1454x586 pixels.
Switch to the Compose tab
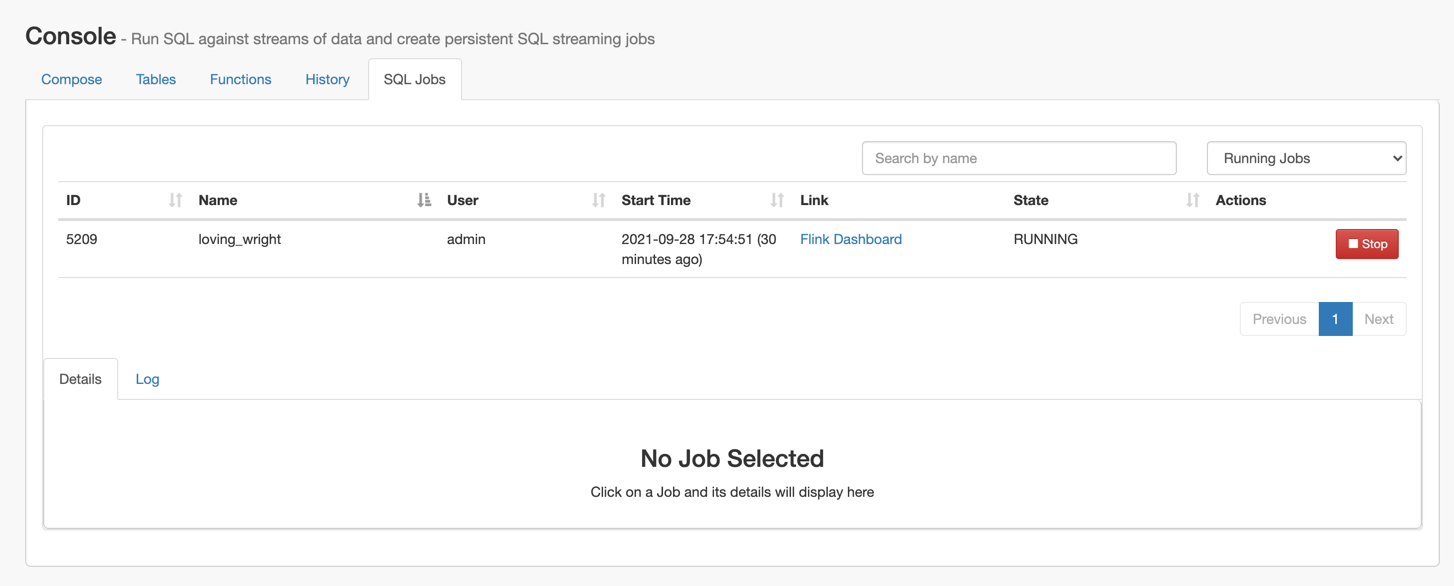(72, 79)
